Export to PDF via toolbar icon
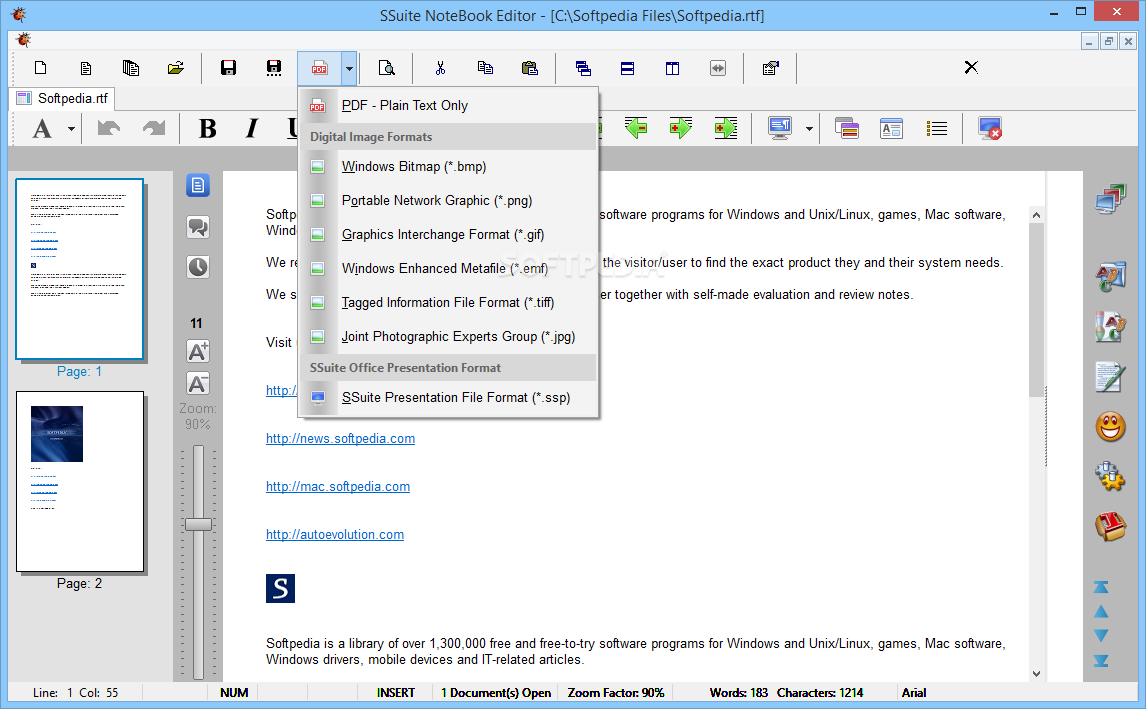Viewport: 1146px width, 709px height. point(319,69)
